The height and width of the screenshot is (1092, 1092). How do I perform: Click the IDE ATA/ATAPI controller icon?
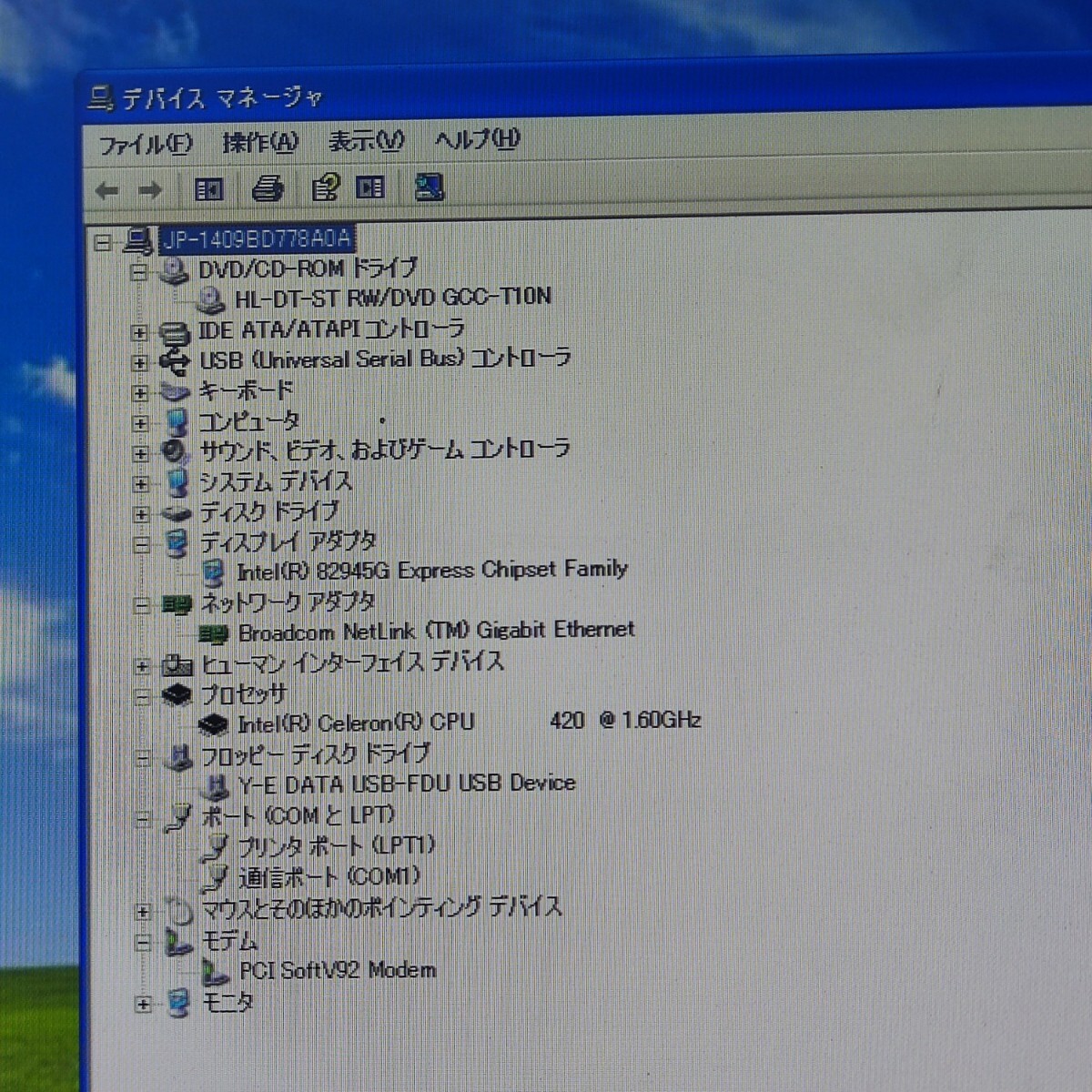click(x=174, y=332)
